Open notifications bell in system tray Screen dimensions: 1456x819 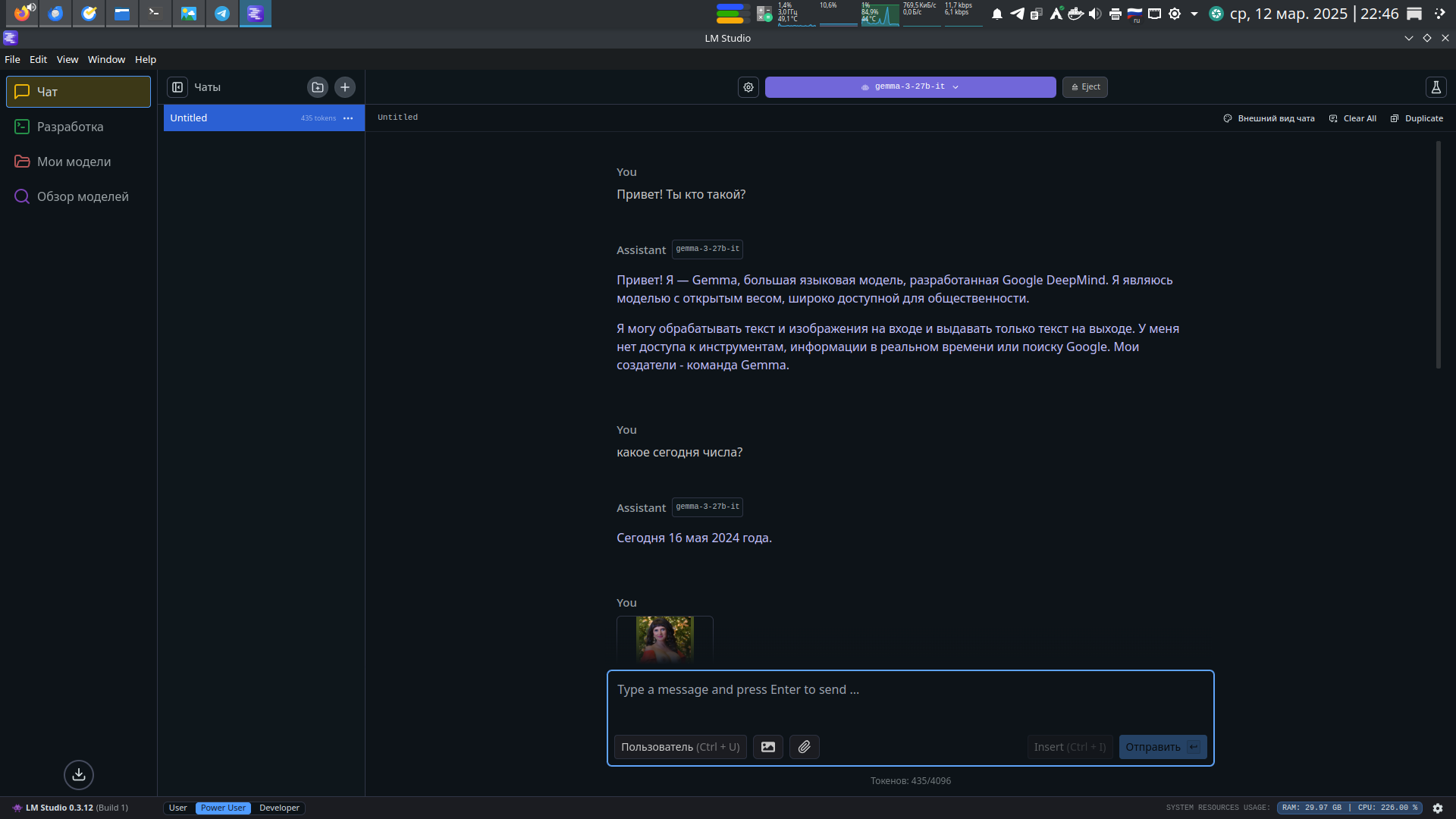(997, 14)
